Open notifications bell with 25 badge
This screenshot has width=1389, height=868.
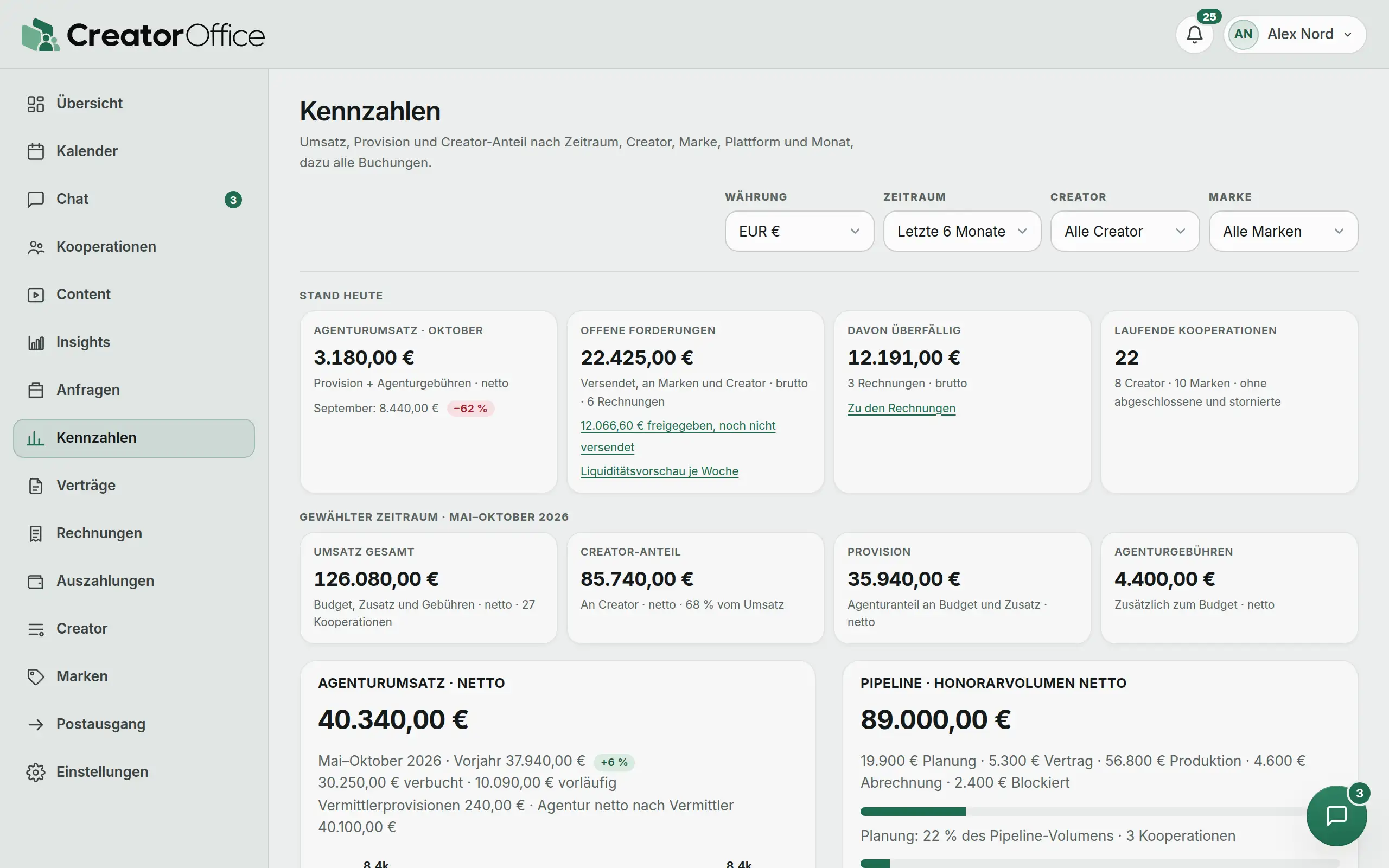coord(1194,34)
